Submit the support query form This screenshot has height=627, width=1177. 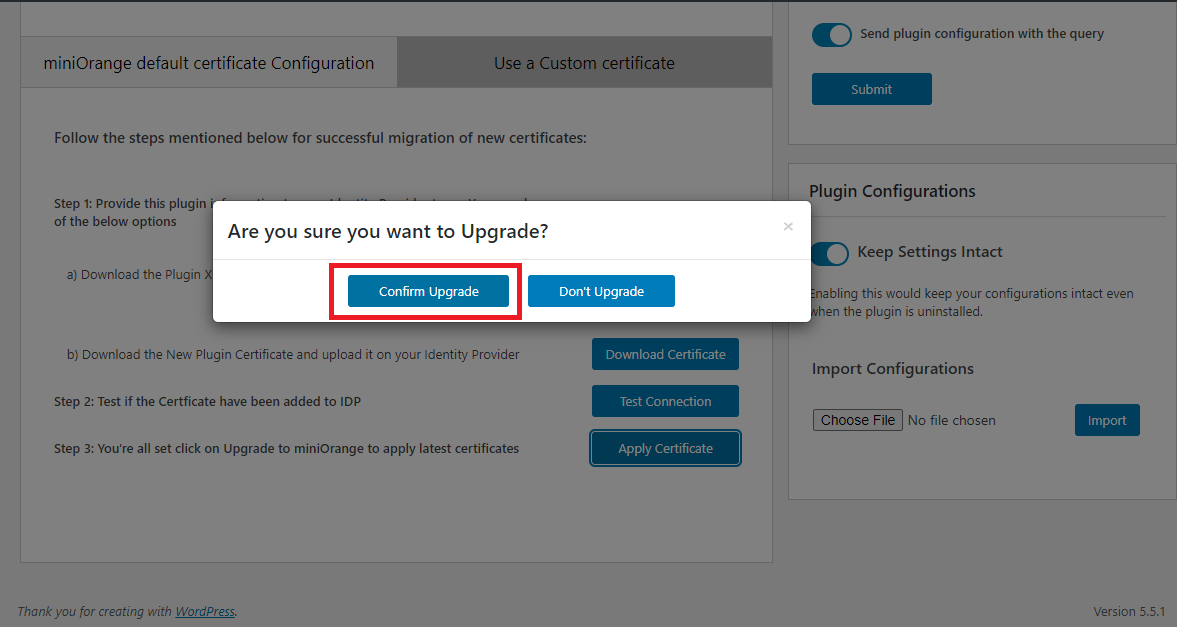pyautogui.click(x=871, y=89)
